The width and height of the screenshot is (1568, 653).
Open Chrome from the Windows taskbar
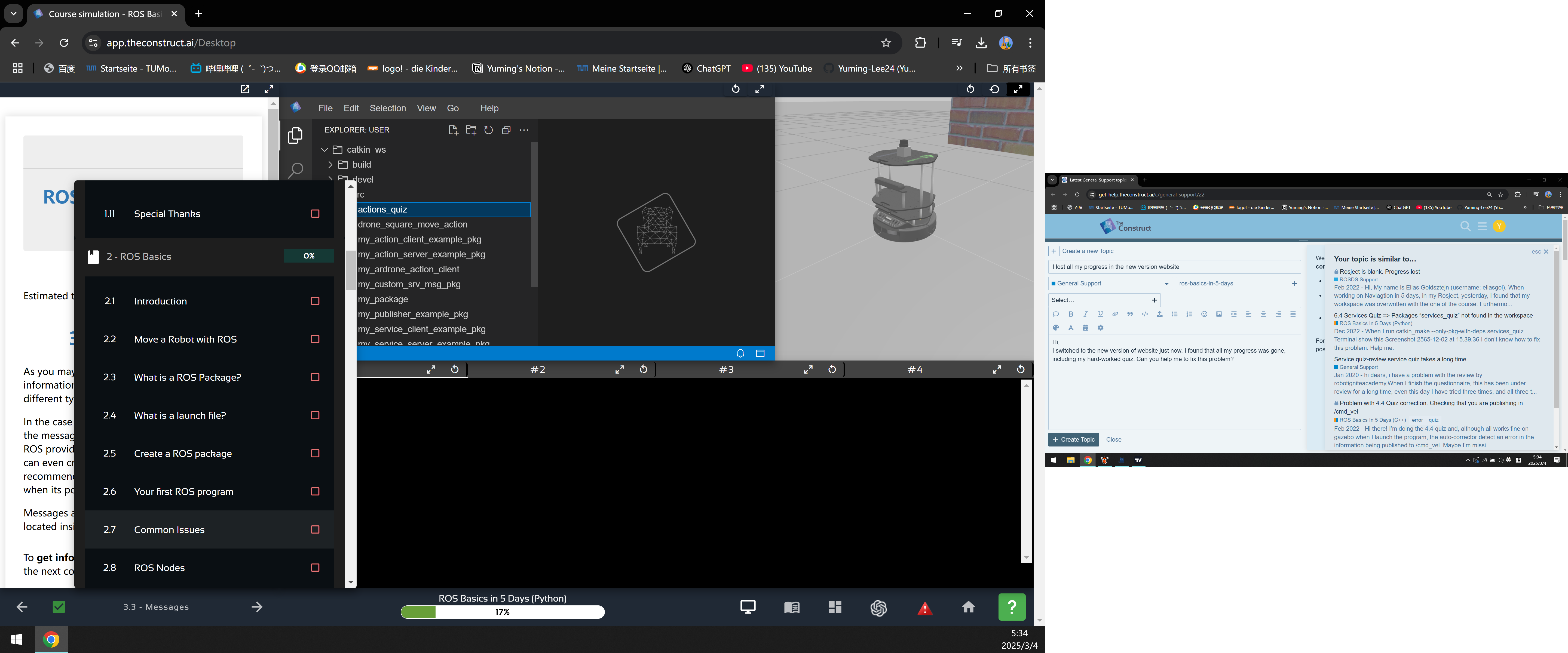pos(51,639)
